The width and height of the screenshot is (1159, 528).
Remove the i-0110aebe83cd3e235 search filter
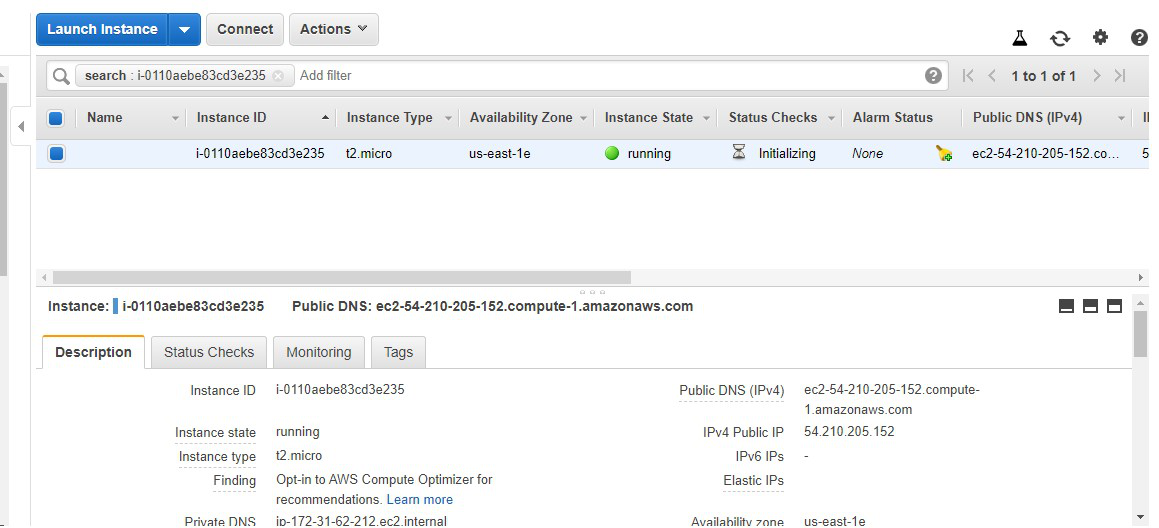[278, 75]
